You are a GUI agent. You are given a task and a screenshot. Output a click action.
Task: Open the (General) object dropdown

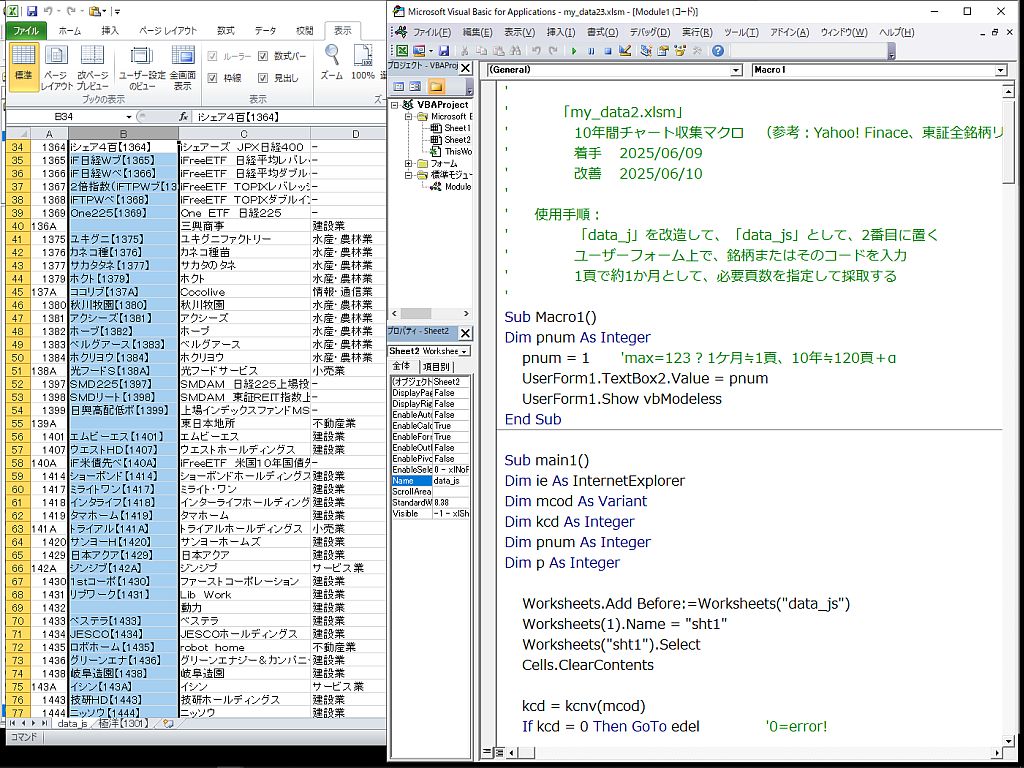[x=737, y=70]
